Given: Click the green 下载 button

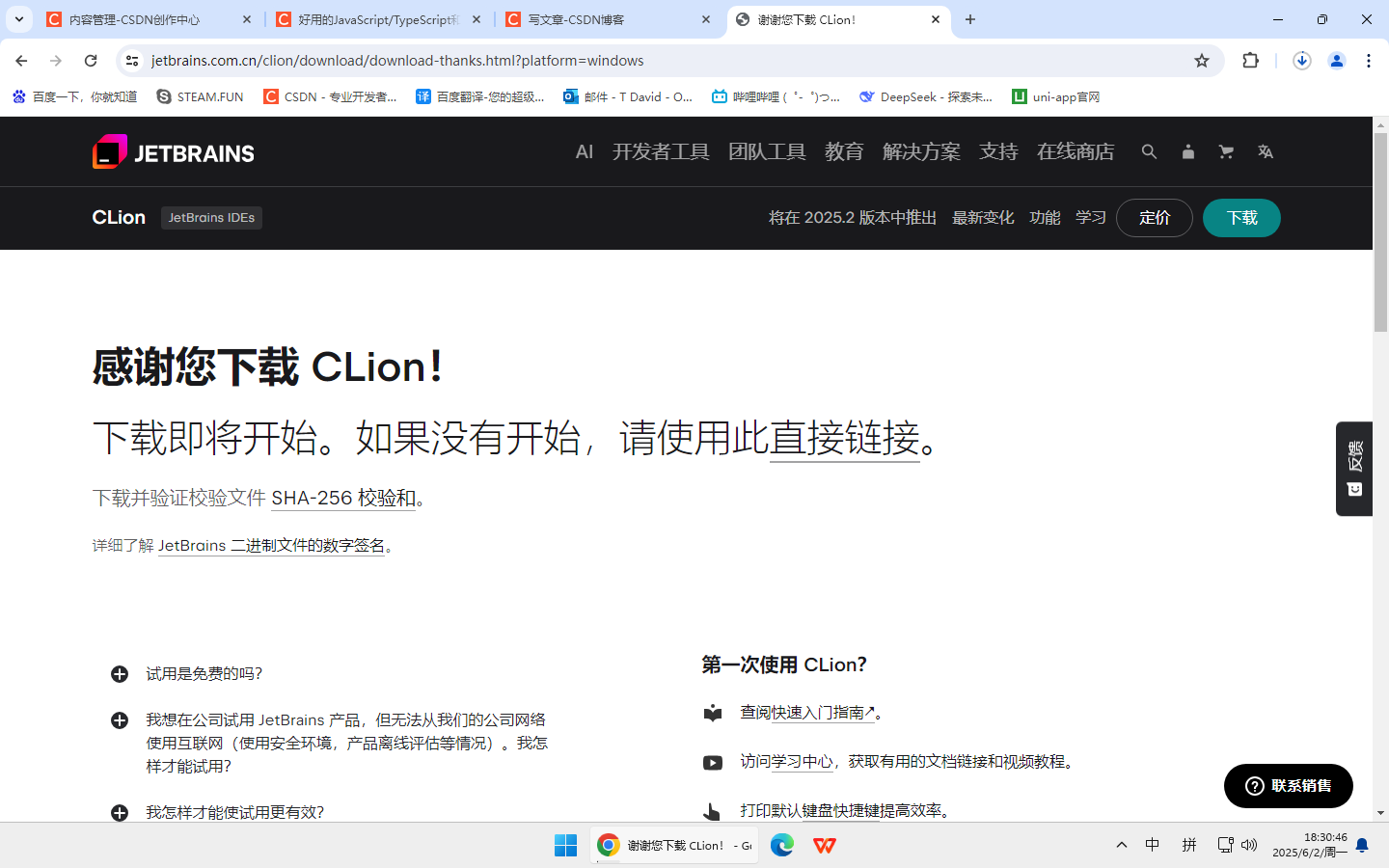Looking at the screenshot, I should click(1241, 218).
